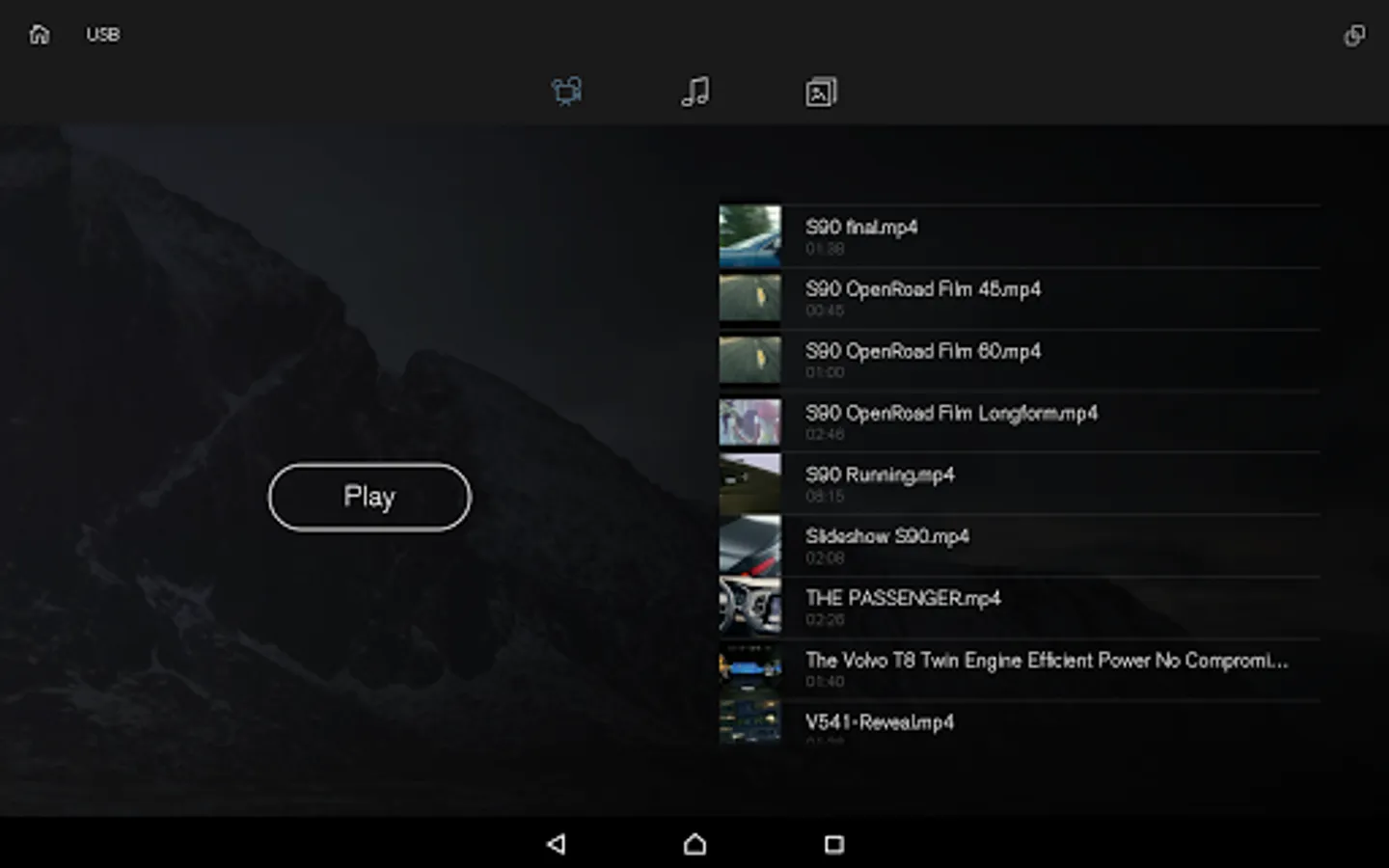
Task: Select Slideshow S90.mp4 video
Action: pyautogui.click(x=887, y=536)
